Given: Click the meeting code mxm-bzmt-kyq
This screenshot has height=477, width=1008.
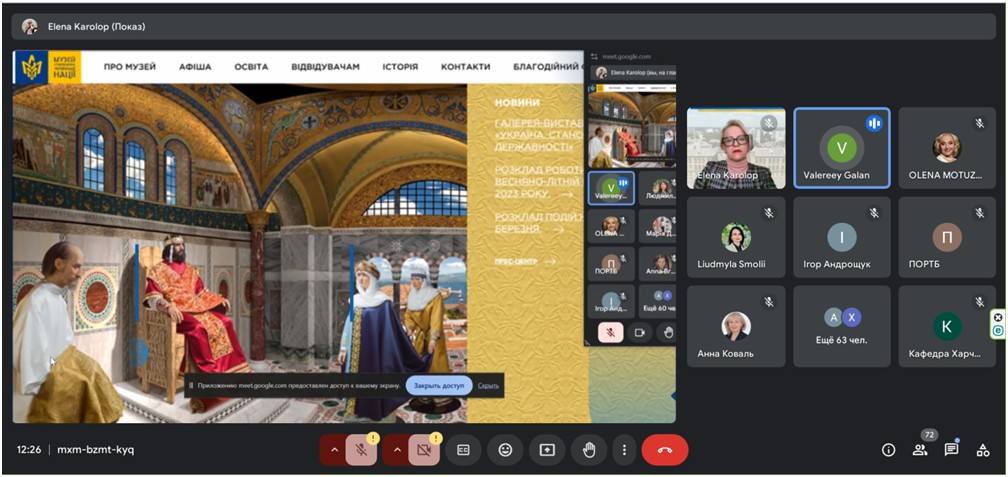Looking at the screenshot, I should [x=96, y=450].
